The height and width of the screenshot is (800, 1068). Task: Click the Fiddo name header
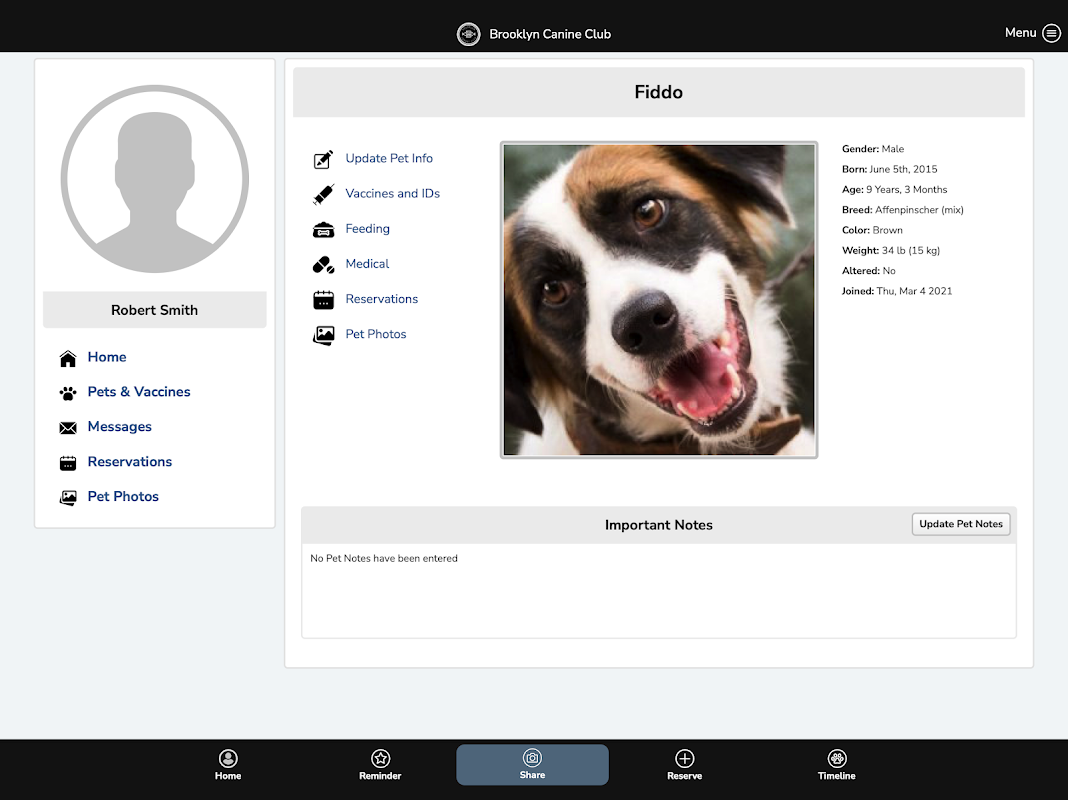(659, 92)
